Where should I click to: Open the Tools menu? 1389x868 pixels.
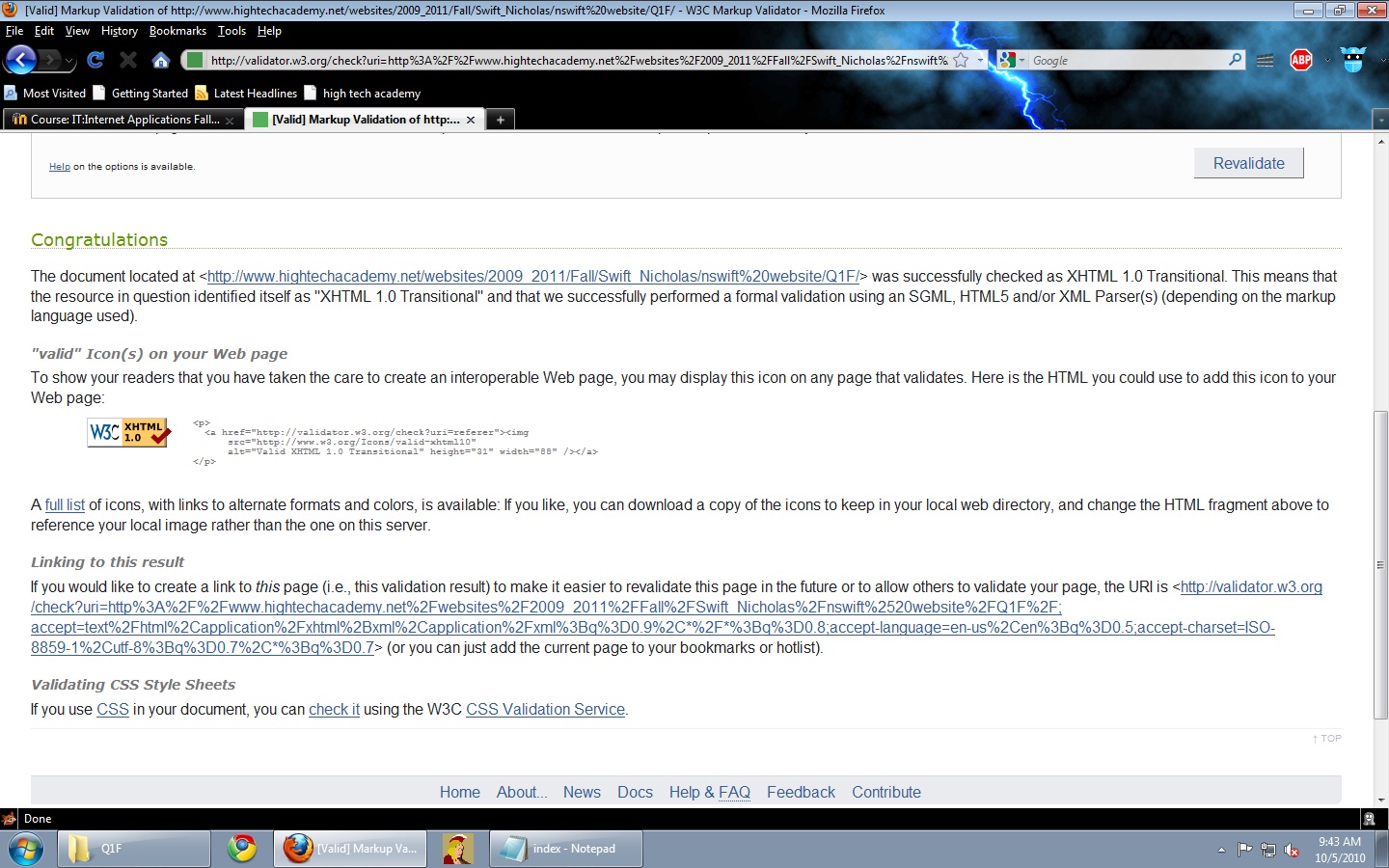click(x=231, y=31)
